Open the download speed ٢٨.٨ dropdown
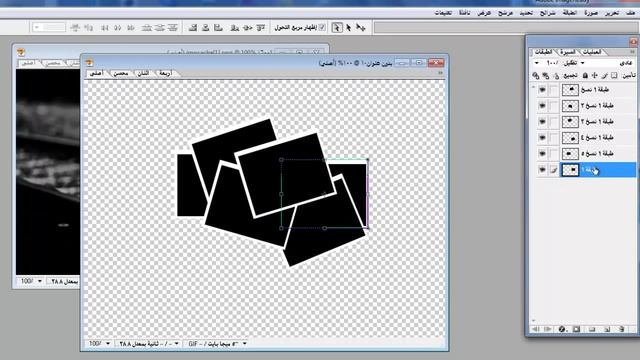The image size is (640, 360). (176, 344)
